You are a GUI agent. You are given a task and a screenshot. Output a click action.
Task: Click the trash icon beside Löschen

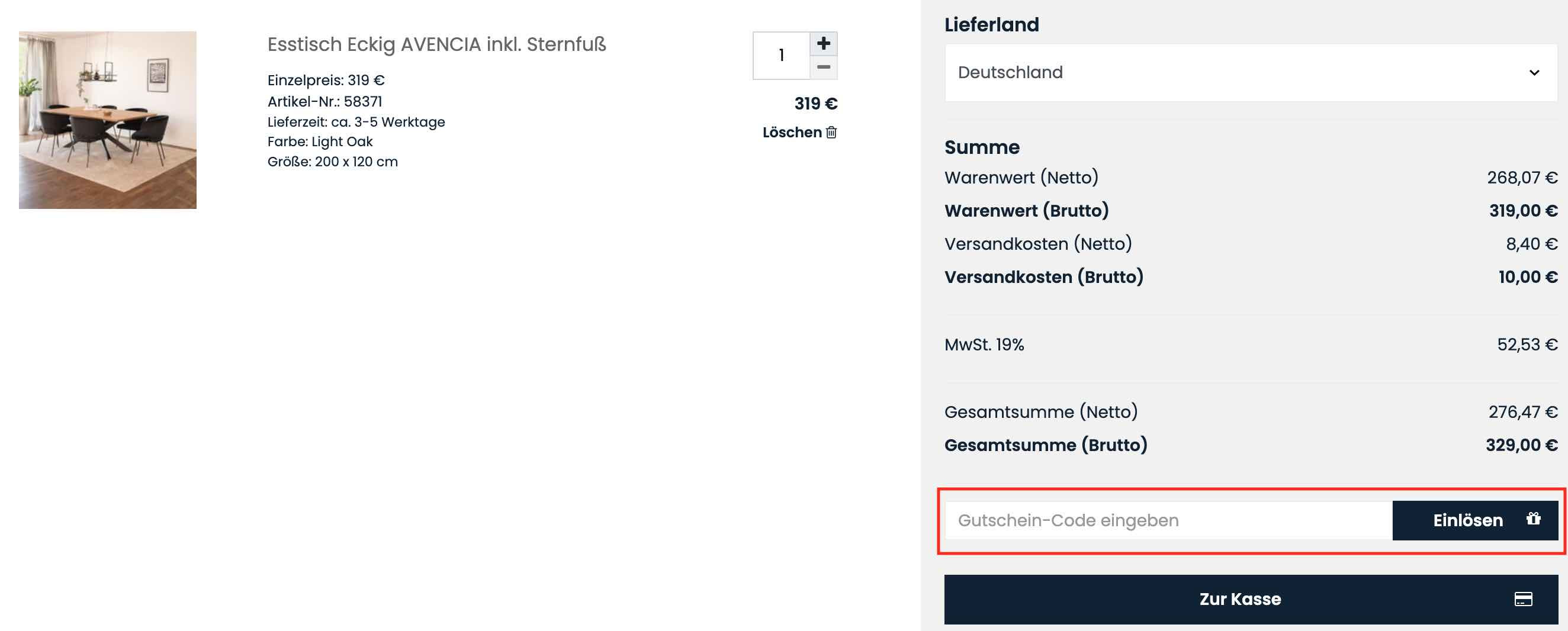point(831,132)
